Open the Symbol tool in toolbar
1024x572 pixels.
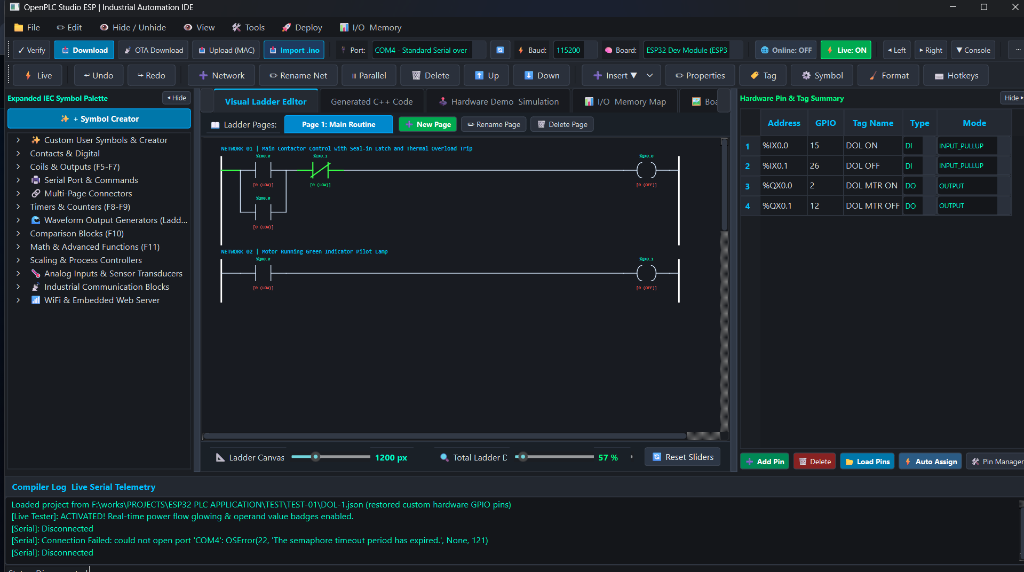click(822, 76)
